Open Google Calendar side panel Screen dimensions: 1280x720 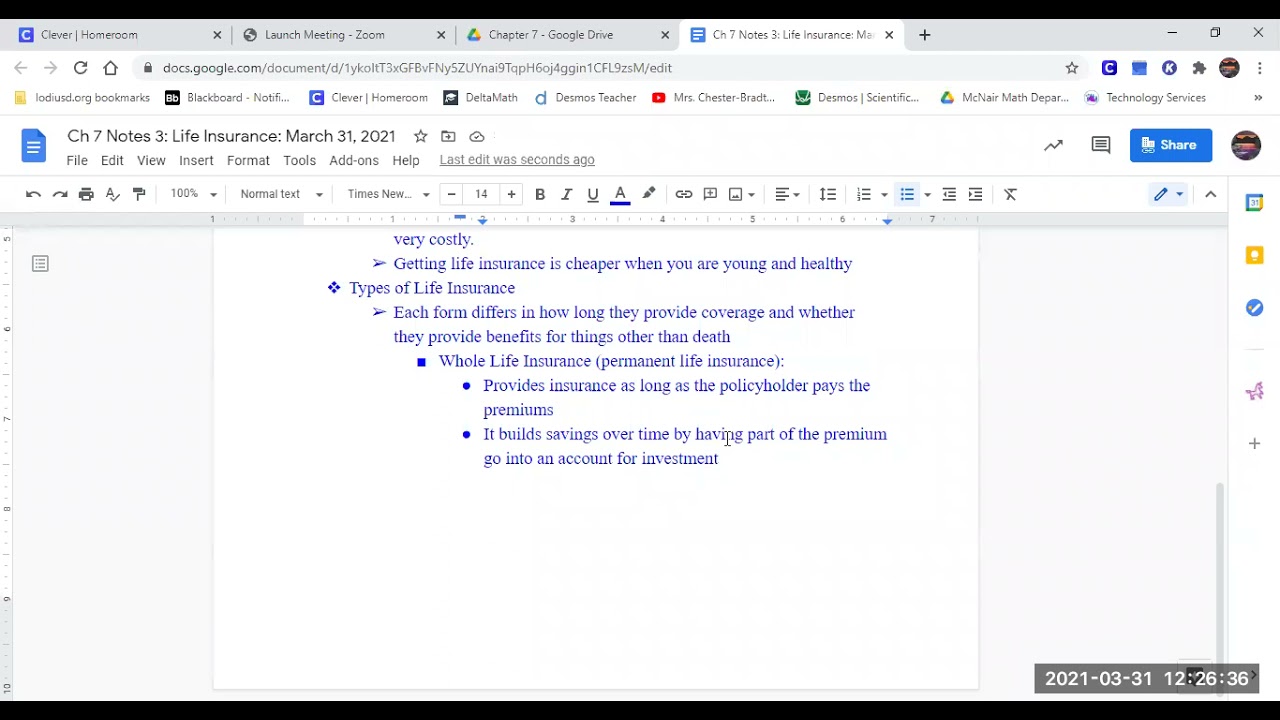[1254, 203]
